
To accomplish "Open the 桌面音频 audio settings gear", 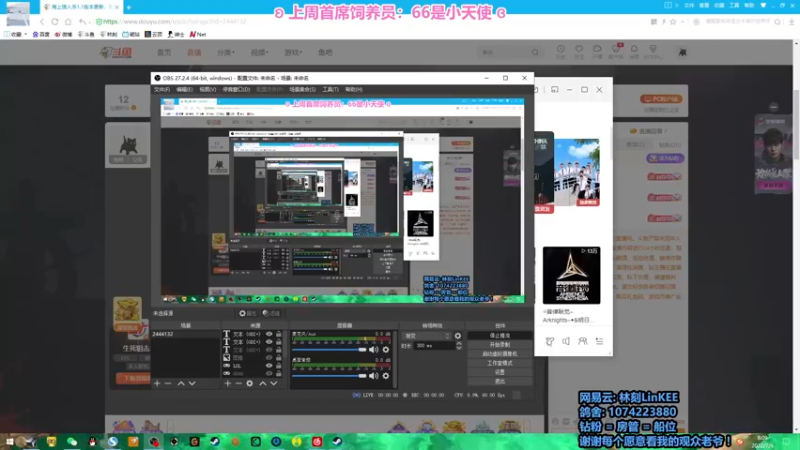I will (x=386, y=376).
